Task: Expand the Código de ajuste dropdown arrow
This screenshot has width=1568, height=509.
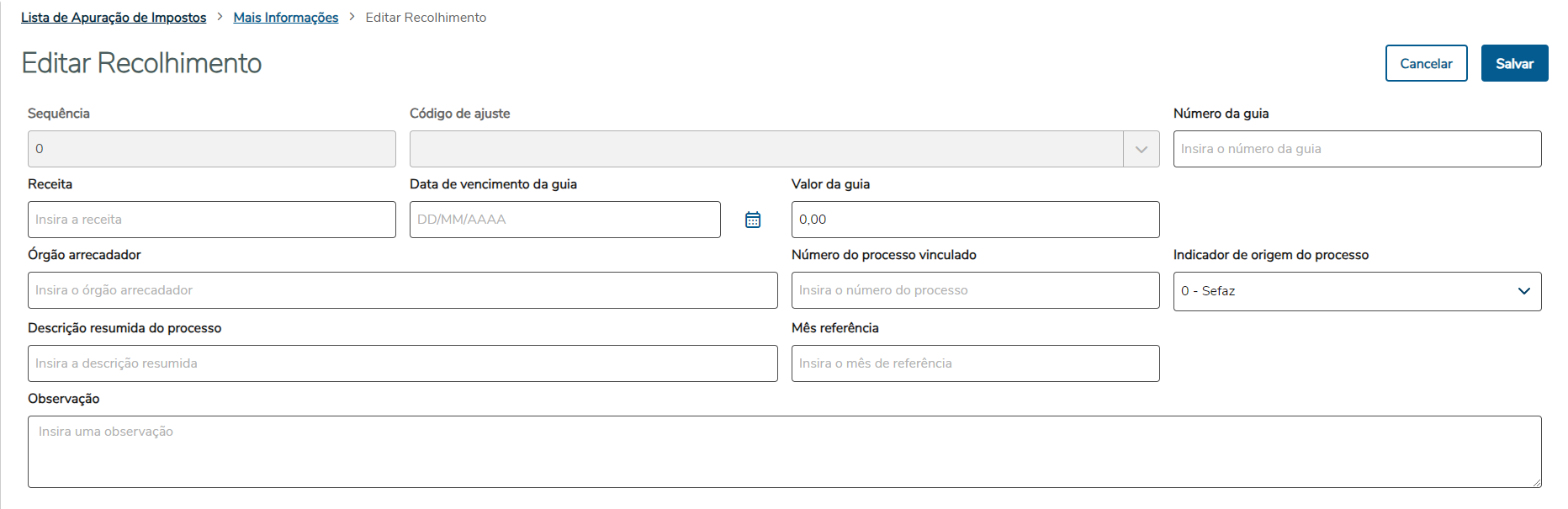Action: (x=1142, y=149)
